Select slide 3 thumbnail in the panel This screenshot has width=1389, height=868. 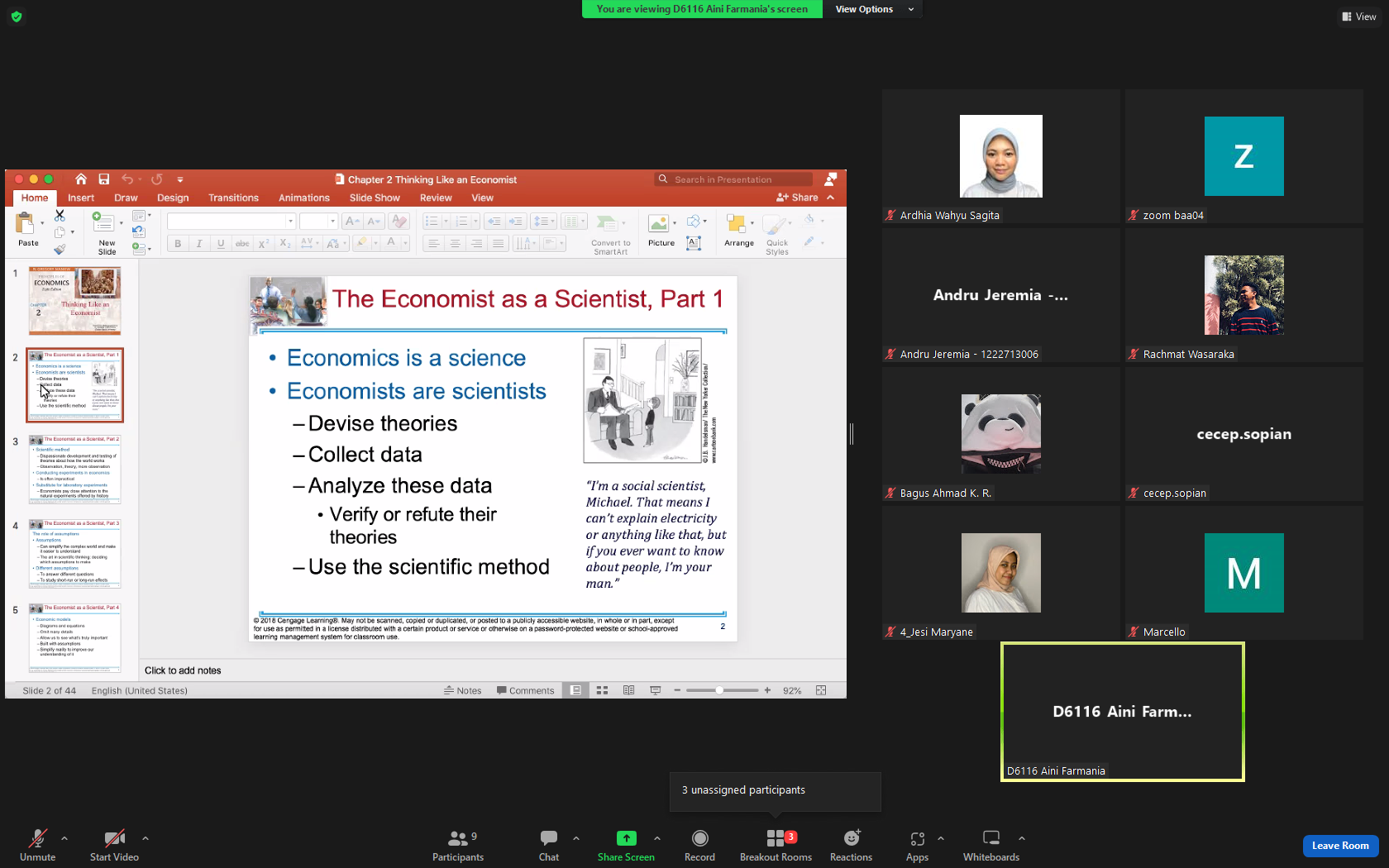coord(75,470)
